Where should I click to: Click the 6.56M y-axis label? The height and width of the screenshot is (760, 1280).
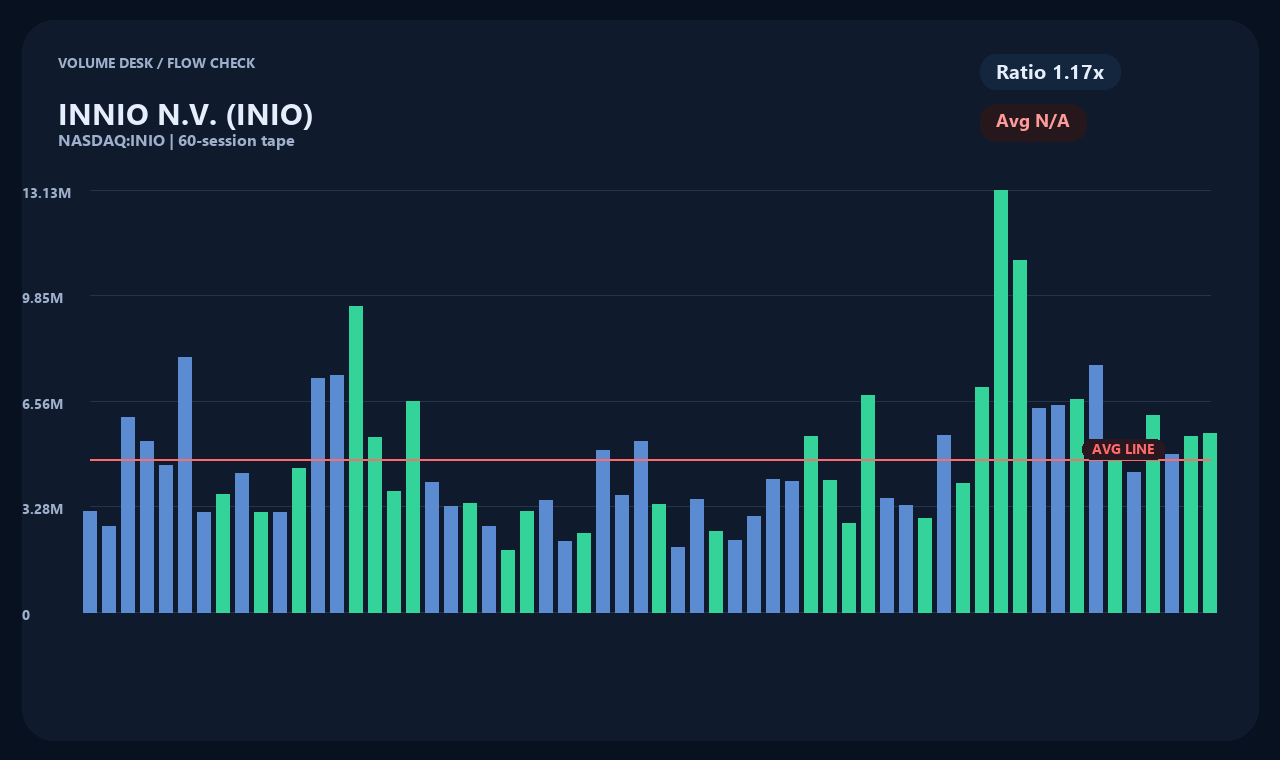(x=43, y=403)
